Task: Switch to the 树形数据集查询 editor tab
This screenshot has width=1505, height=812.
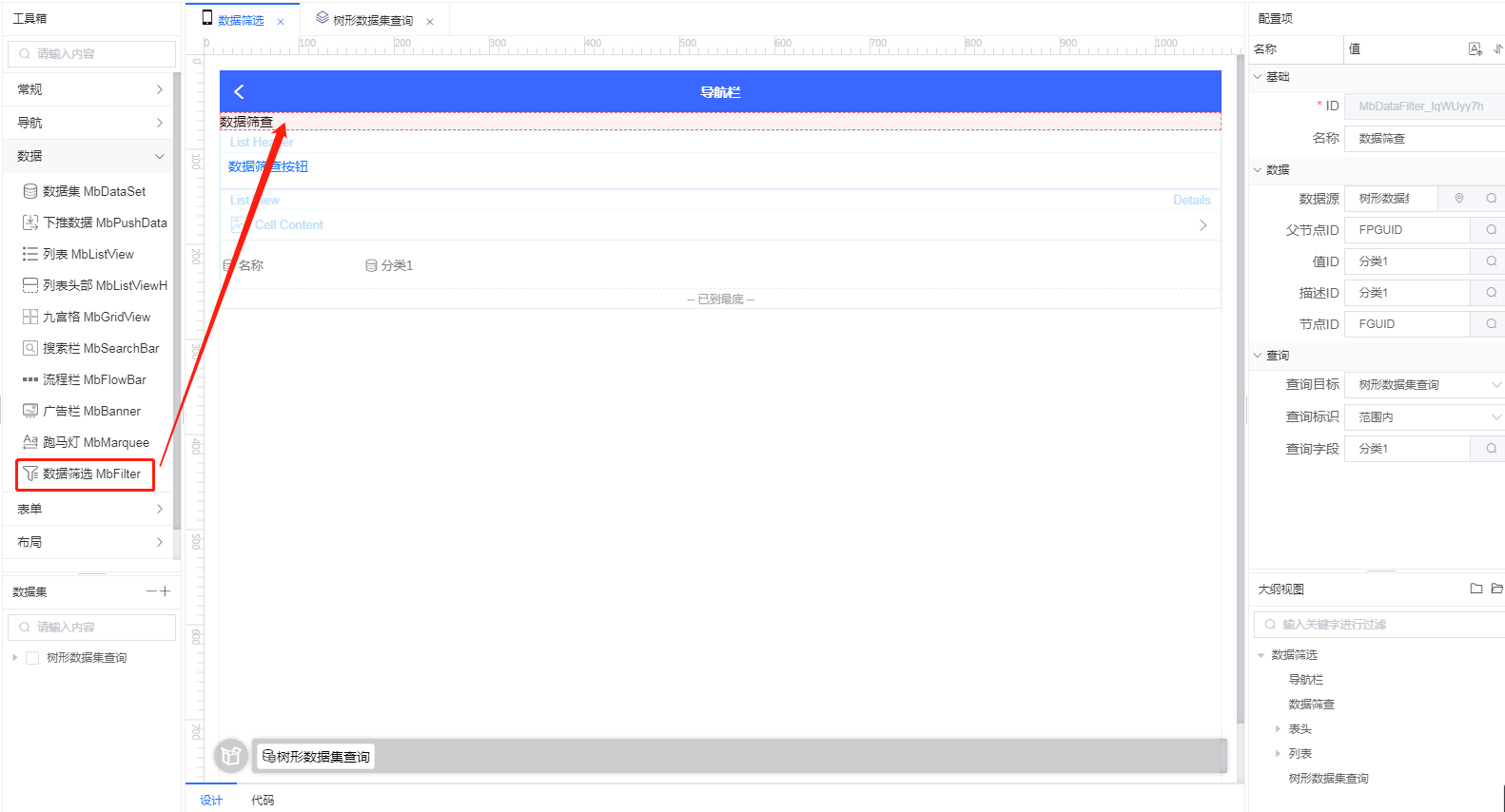Action: (371, 21)
